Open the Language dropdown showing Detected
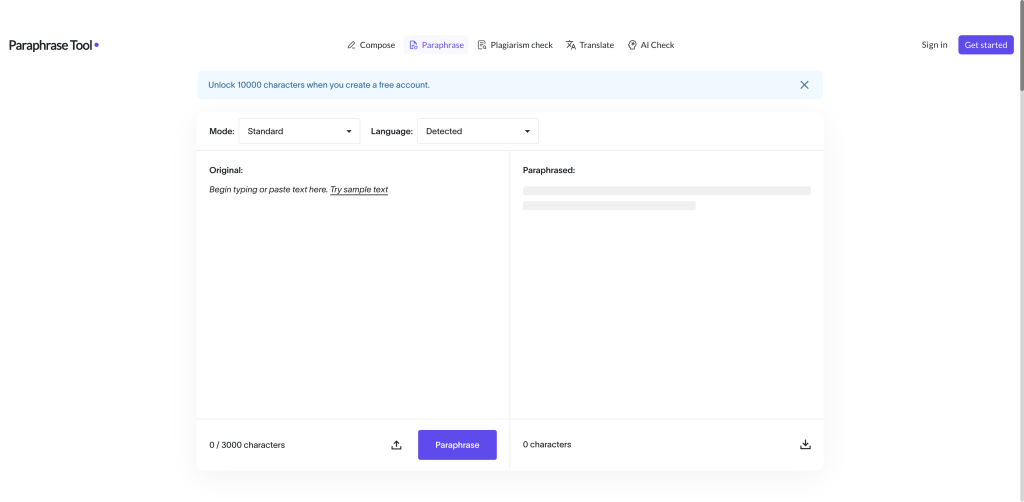Image resolution: width=1024 pixels, height=502 pixels. [x=477, y=131]
